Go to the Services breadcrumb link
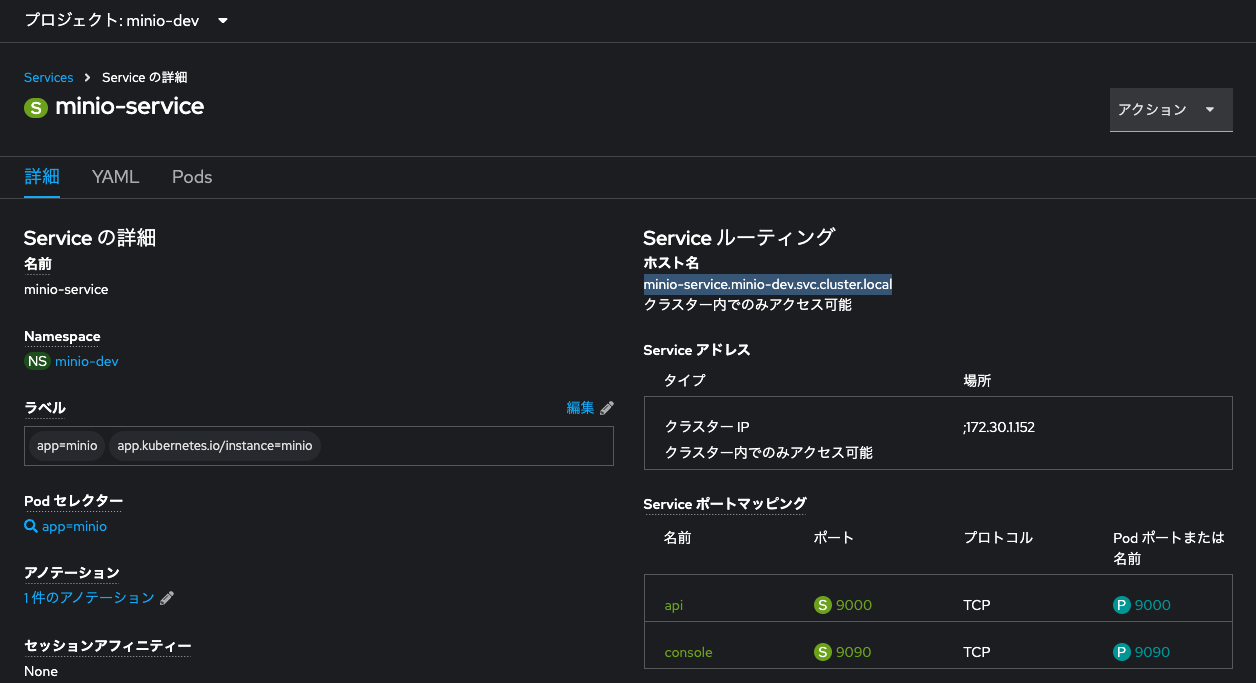This screenshot has height=683, width=1256. tap(49, 77)
